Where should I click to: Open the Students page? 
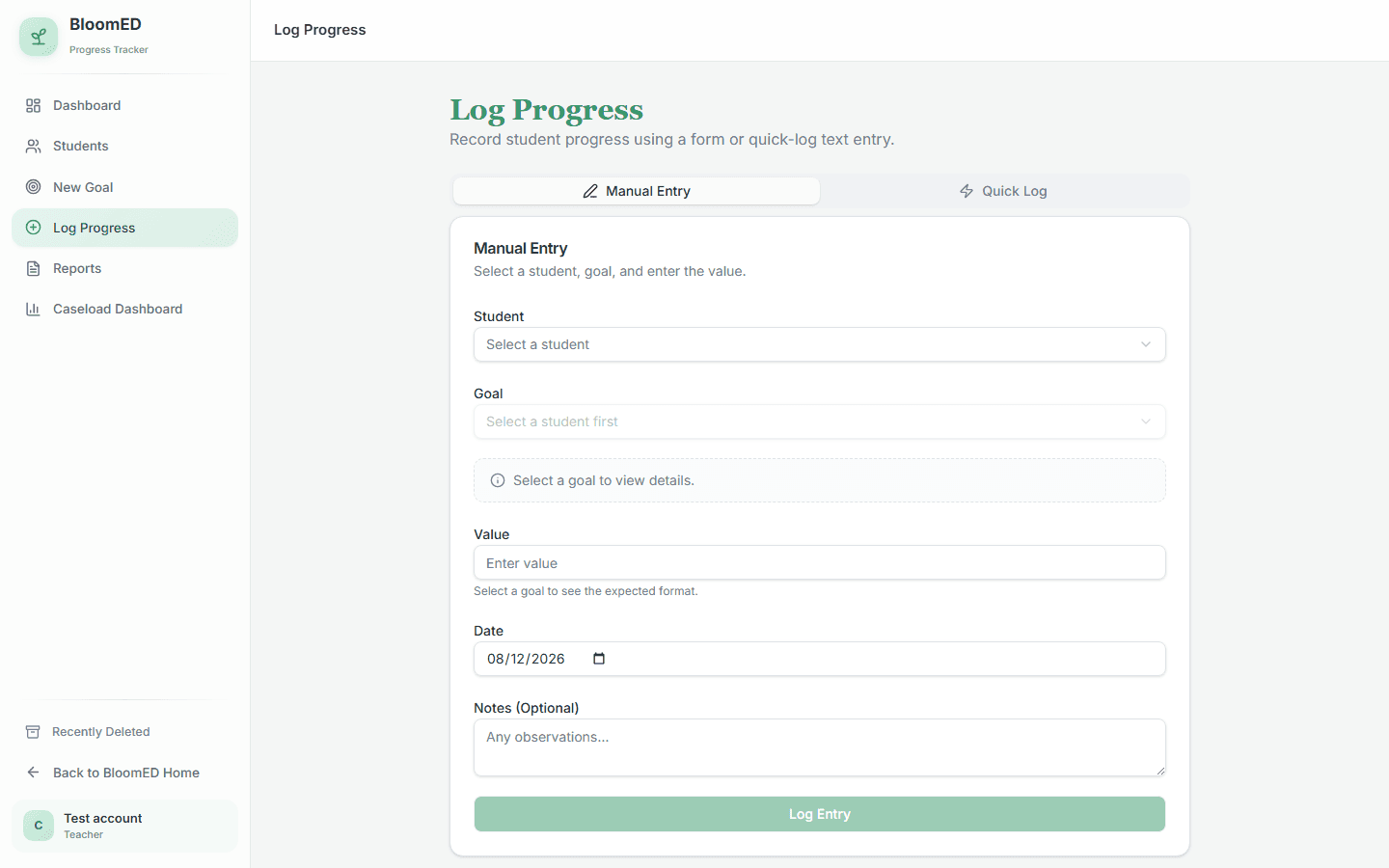[124, 147]
